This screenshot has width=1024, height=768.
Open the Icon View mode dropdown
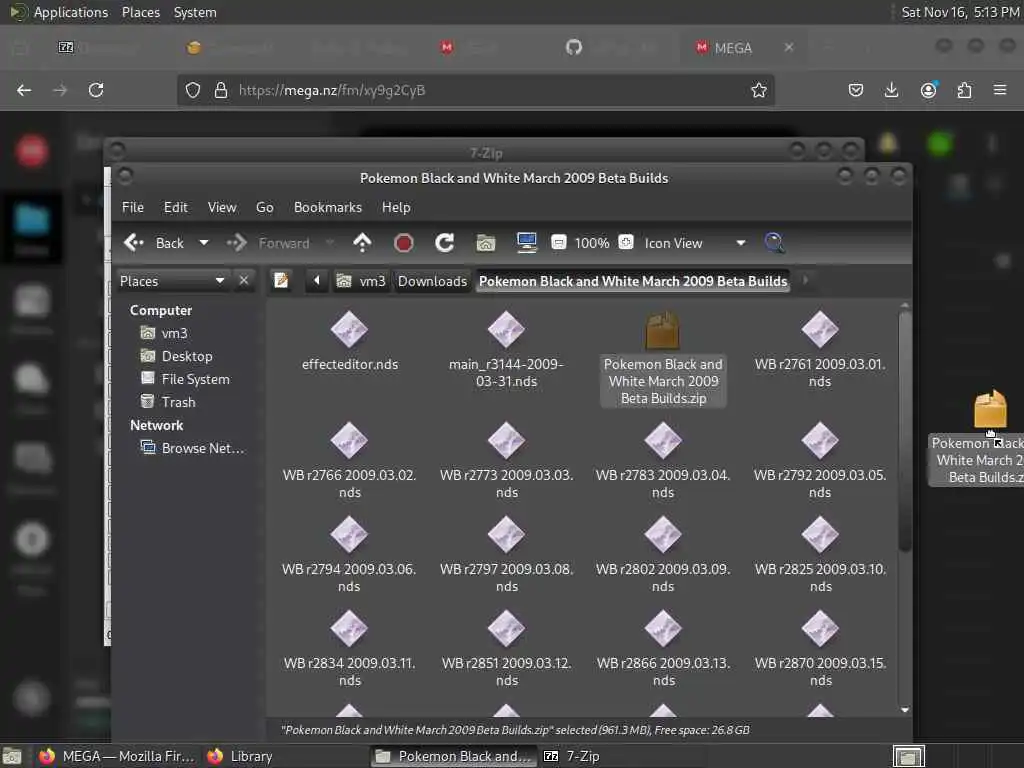695,243
